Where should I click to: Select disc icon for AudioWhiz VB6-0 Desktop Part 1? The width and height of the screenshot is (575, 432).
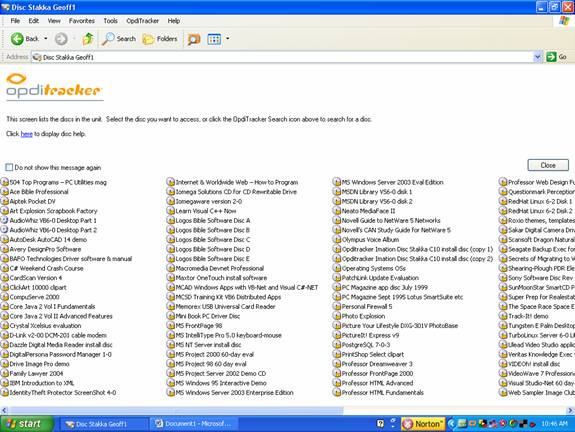click(x=5, y=220)
